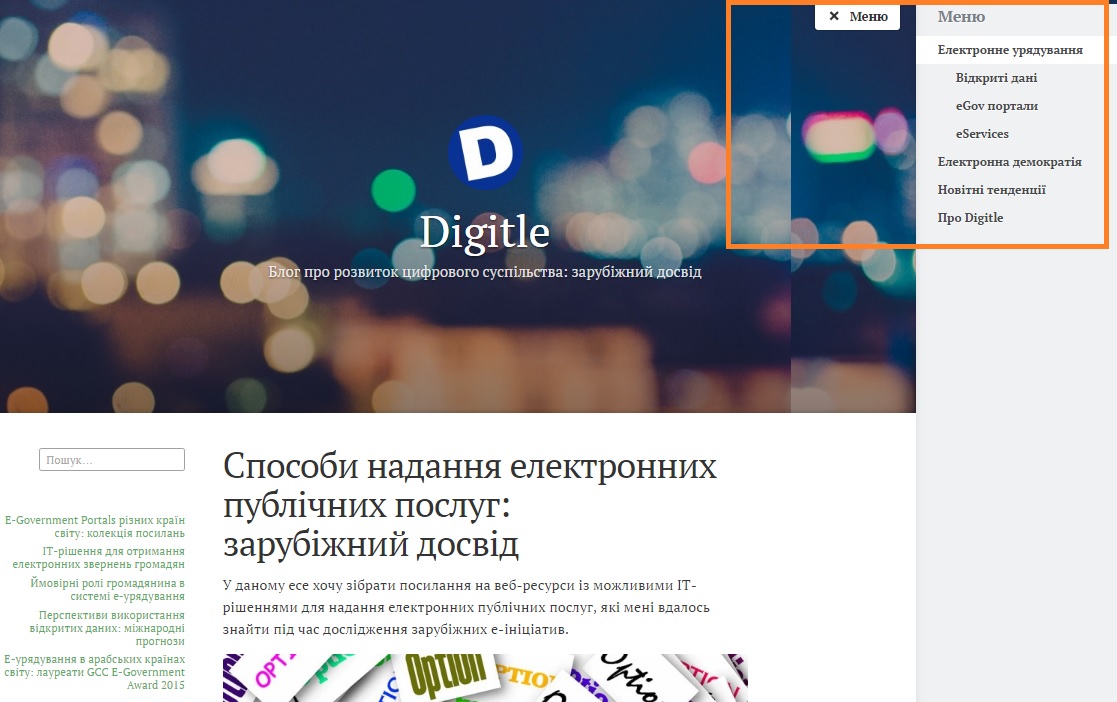
Task: Go to eServices submenu item
Action: point(982,133)
